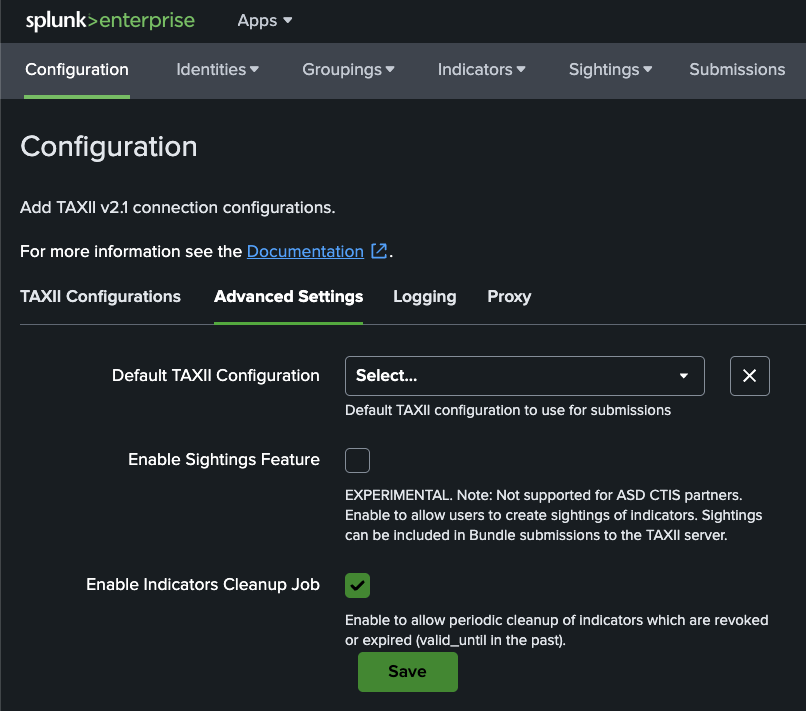The image size is (806, 711).
Task: Click the 'Enable Indicators Cleanup Job' label
Action: pos(203,585)
